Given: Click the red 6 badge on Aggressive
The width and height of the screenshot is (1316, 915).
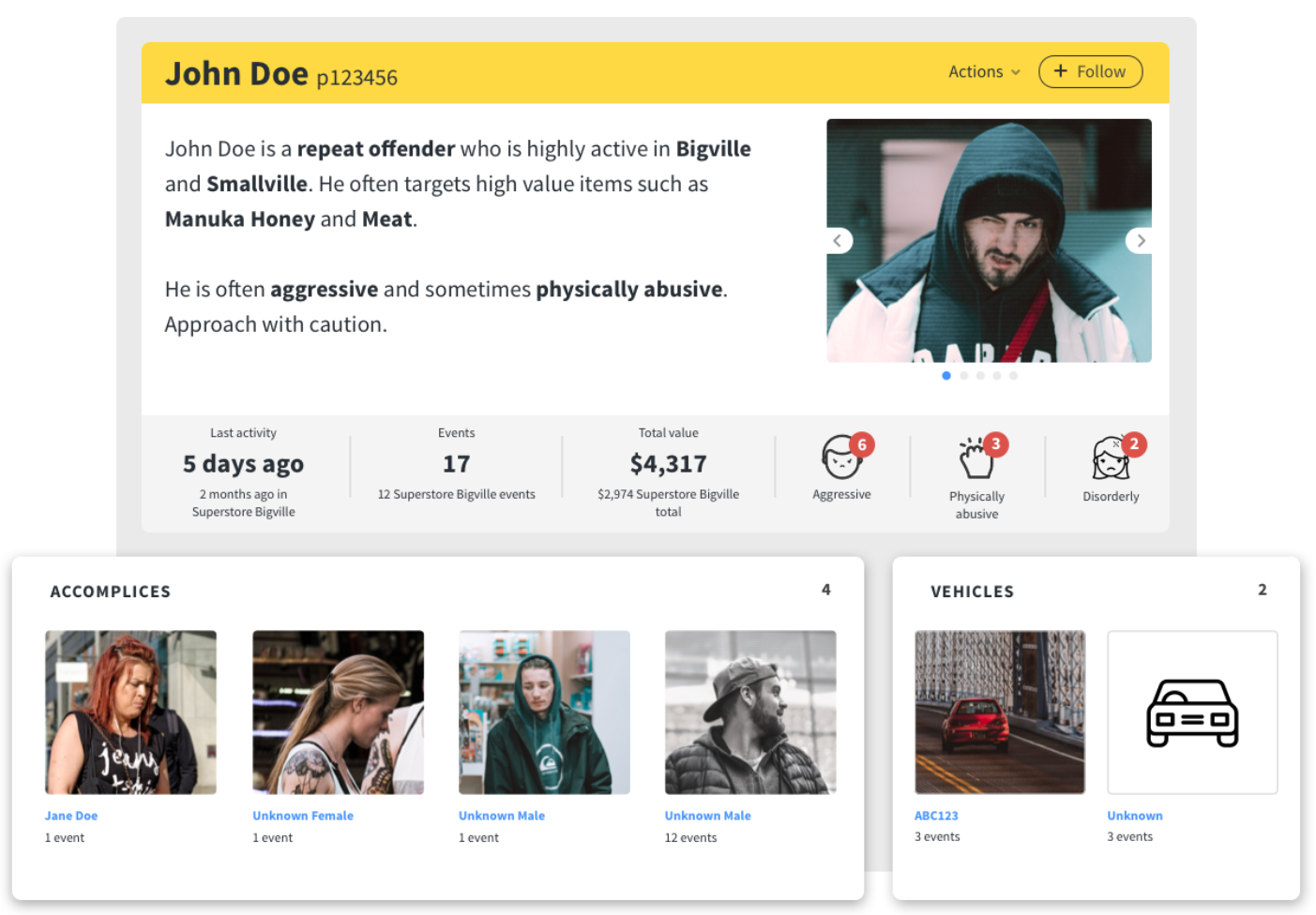Looking at the screenshot, I should pos(862,445).
